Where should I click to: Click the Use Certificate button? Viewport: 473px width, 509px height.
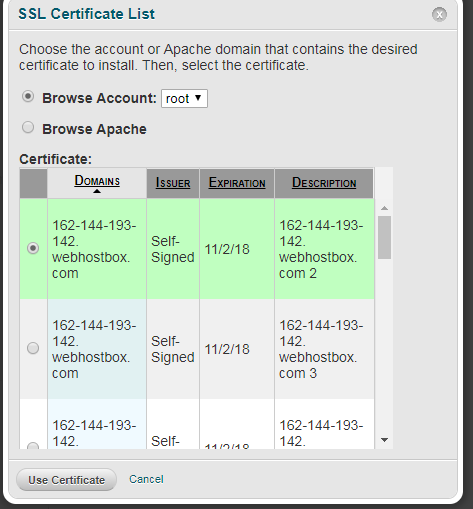[x=67, y=480]
